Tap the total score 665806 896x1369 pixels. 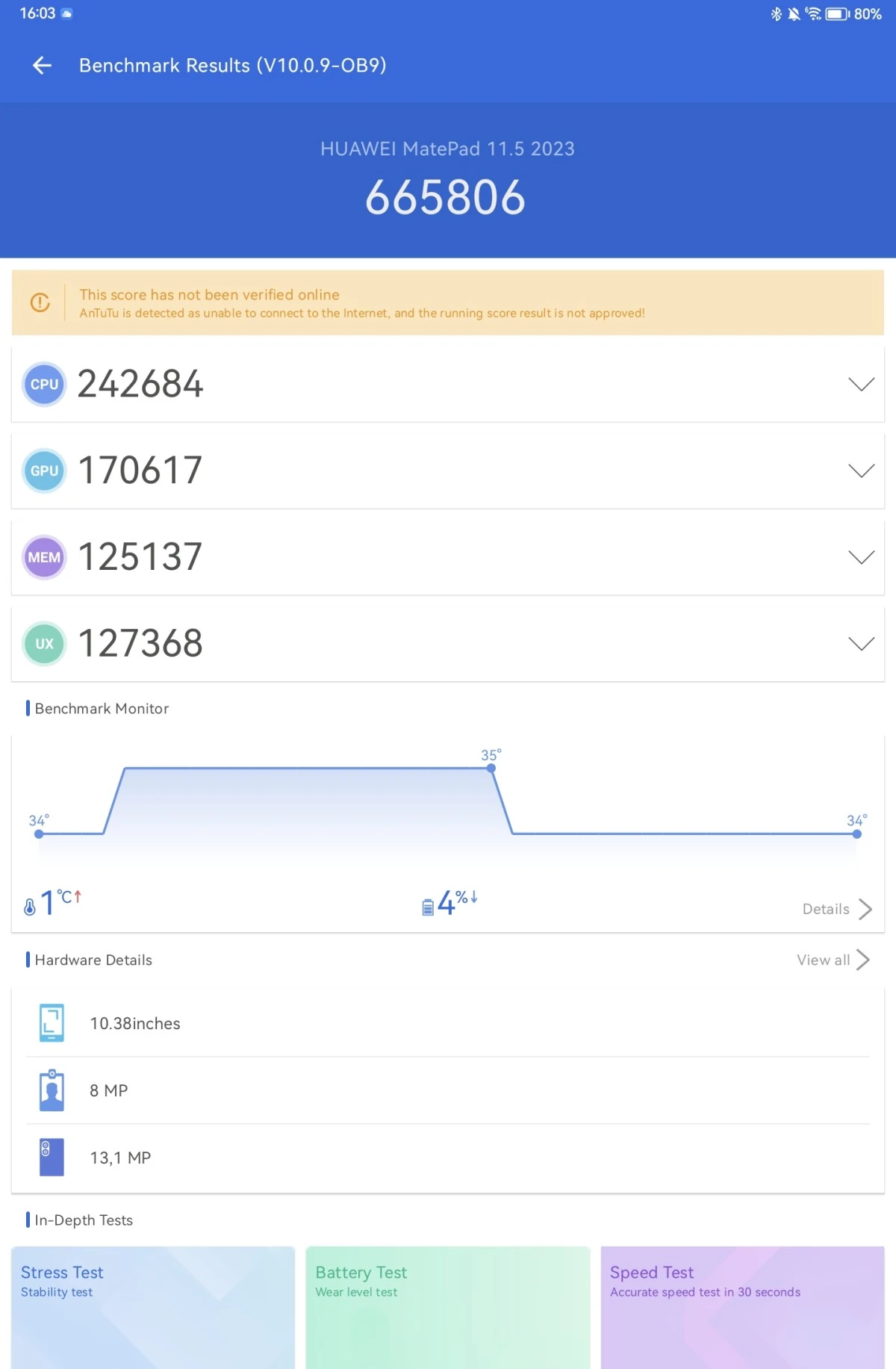tap(446, 198)
